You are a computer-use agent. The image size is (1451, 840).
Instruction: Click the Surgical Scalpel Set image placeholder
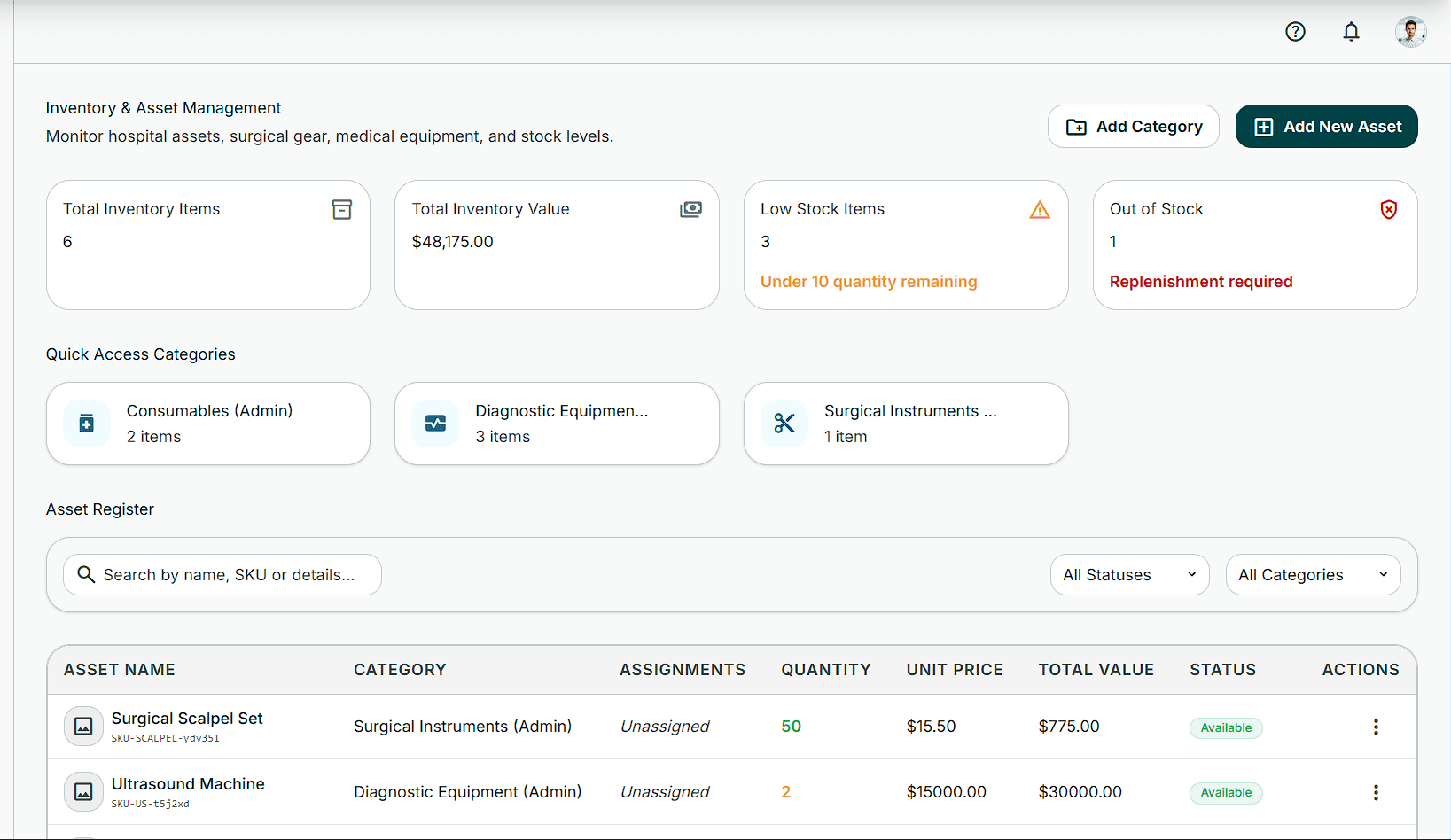tap(83, 727)
